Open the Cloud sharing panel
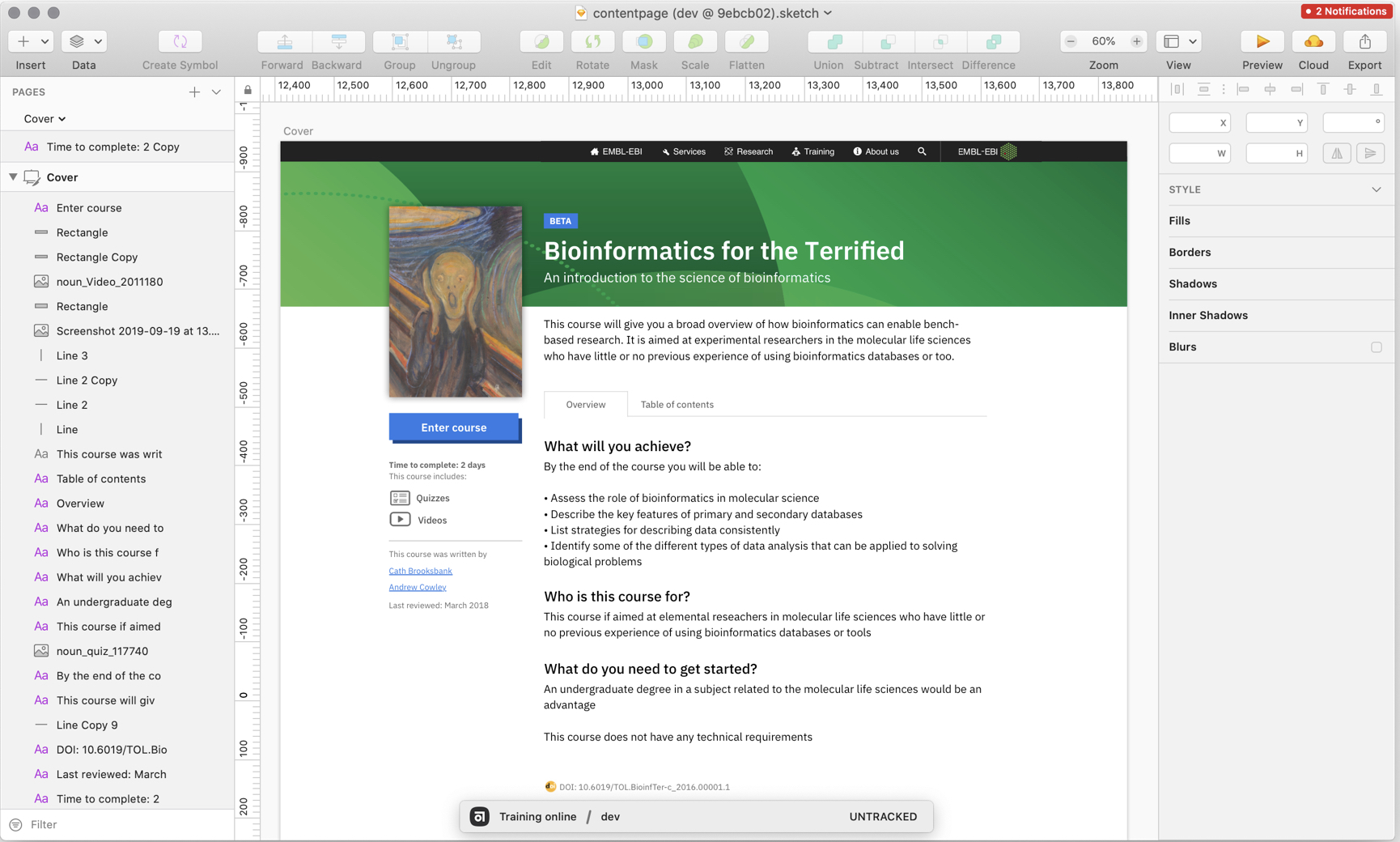Image resolution: width=1400 pixels, height=842 pixels. point(1313,41)
